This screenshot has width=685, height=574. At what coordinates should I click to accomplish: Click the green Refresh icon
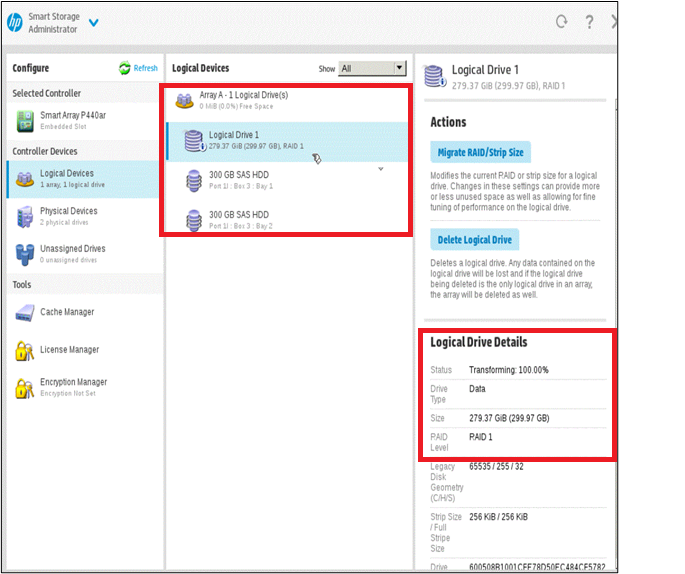125,68
